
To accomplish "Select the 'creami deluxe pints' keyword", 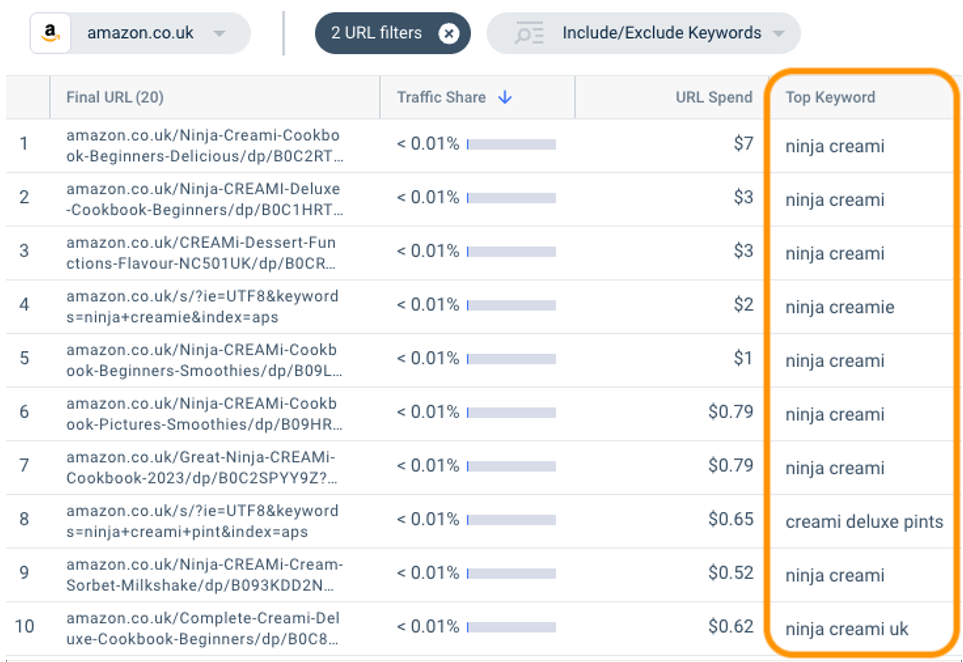I will coord(864,521).
